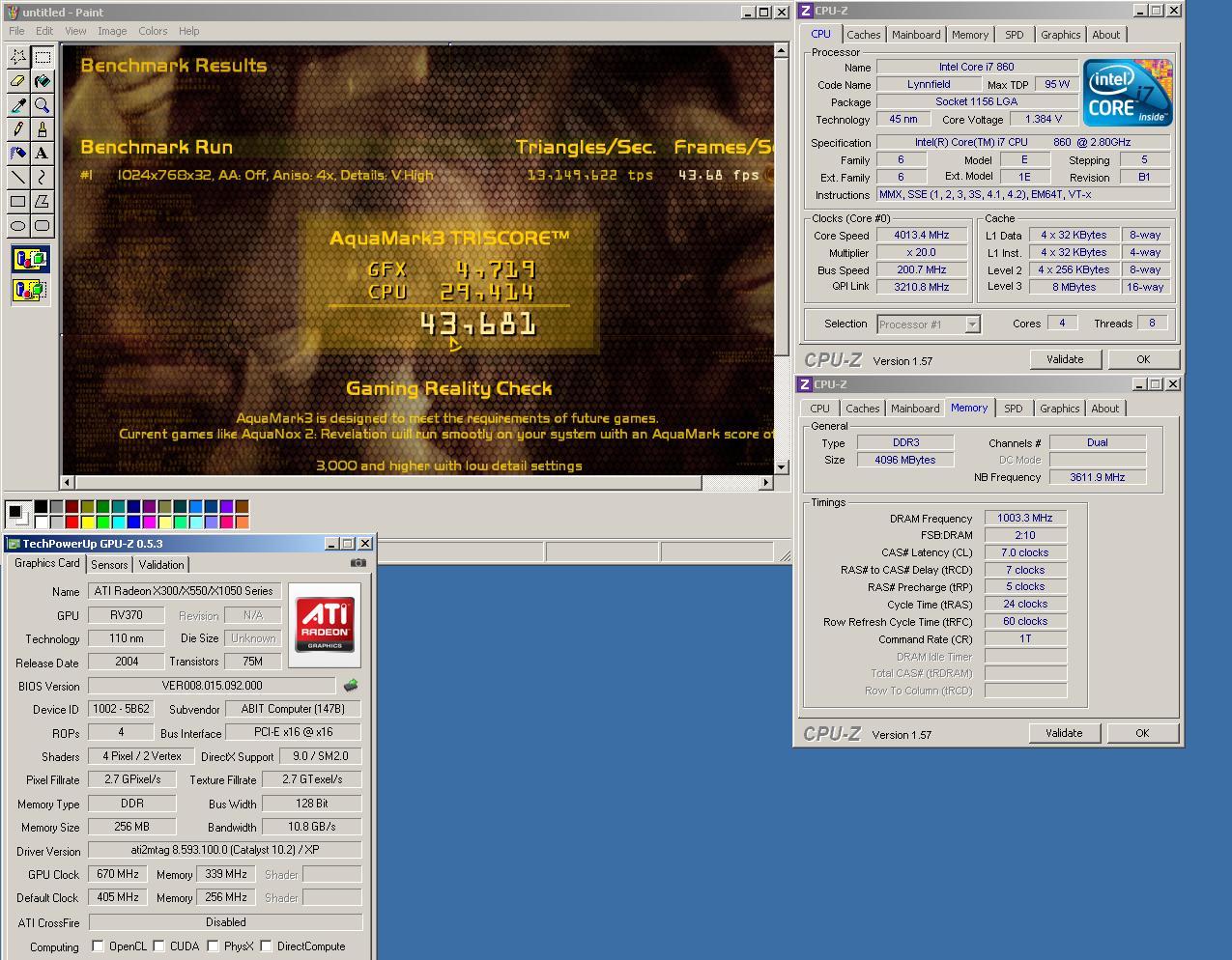Click the Paint canvas scroll-down arrow
The width and height of the screenshot is (1232, 960).
point(781,466)
